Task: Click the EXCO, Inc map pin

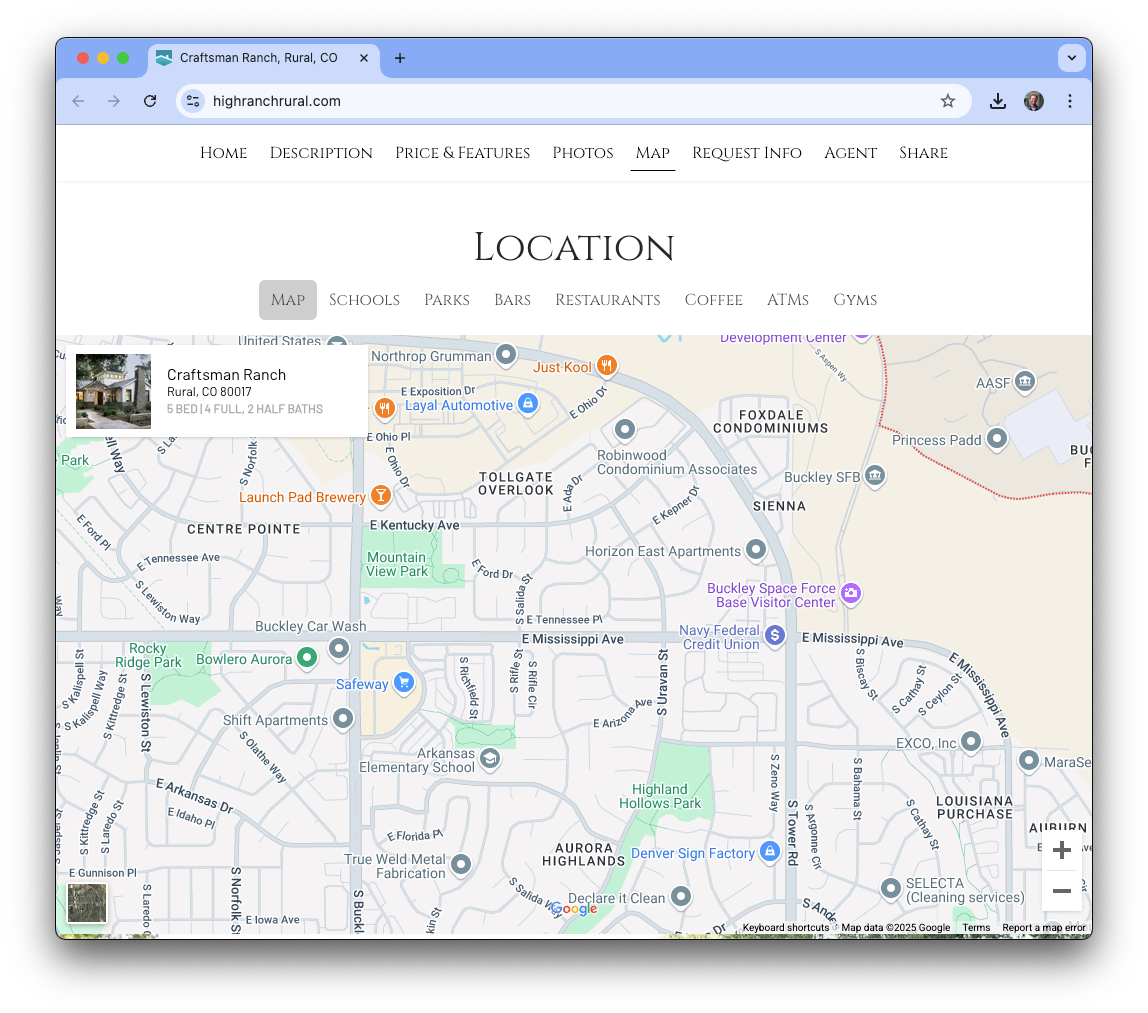Action: [971, 741]
